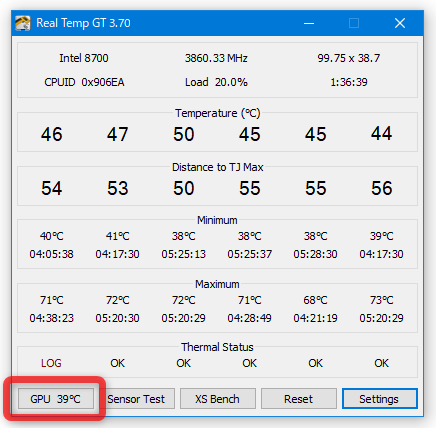Click the Distance to TJ Max value 53
The height and width of the screenshot is (428, 436).
(118, 188)
